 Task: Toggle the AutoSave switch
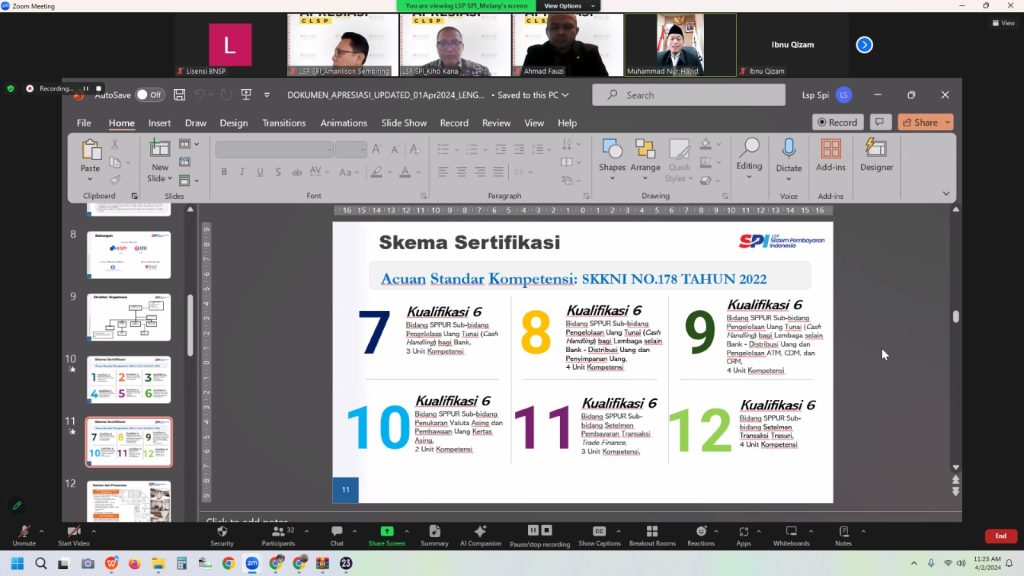(x=149, y=95)
